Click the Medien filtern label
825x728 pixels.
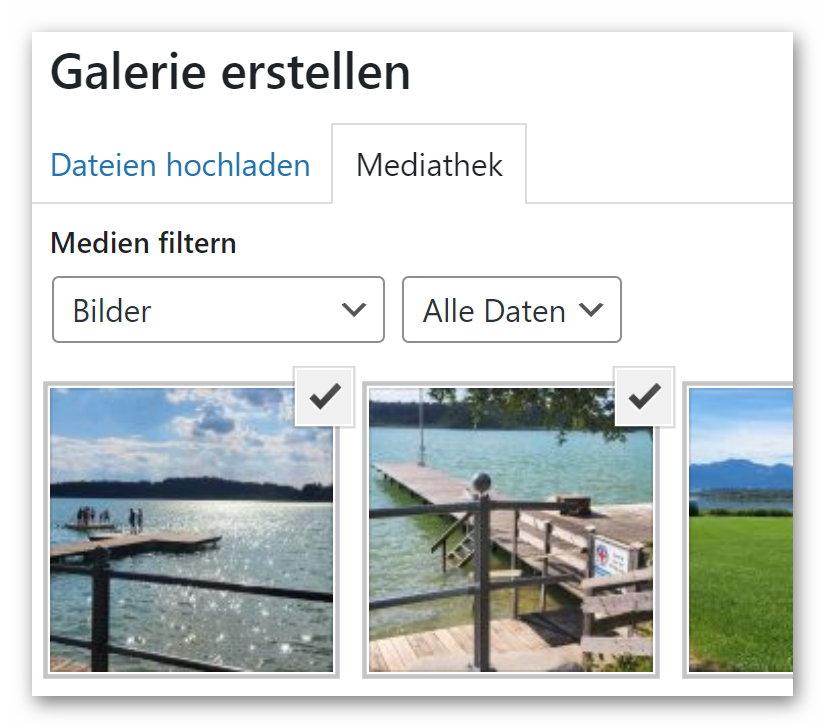click(x=143, y=243)
